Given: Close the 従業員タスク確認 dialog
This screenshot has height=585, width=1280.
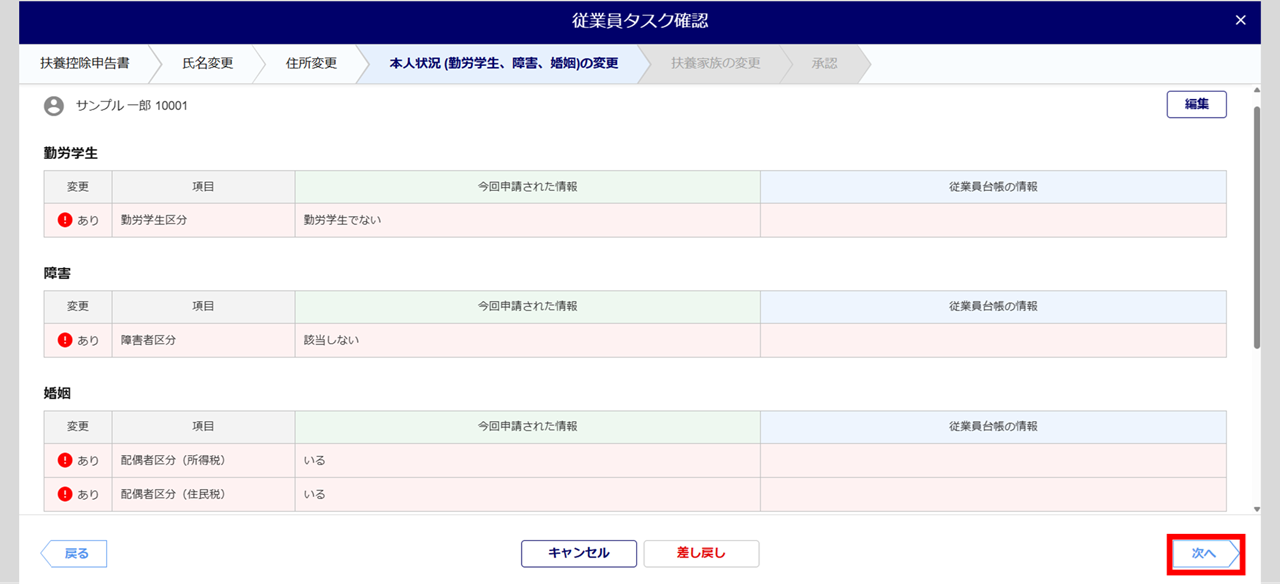Looking at the screenshot, I should point(1240,21).
